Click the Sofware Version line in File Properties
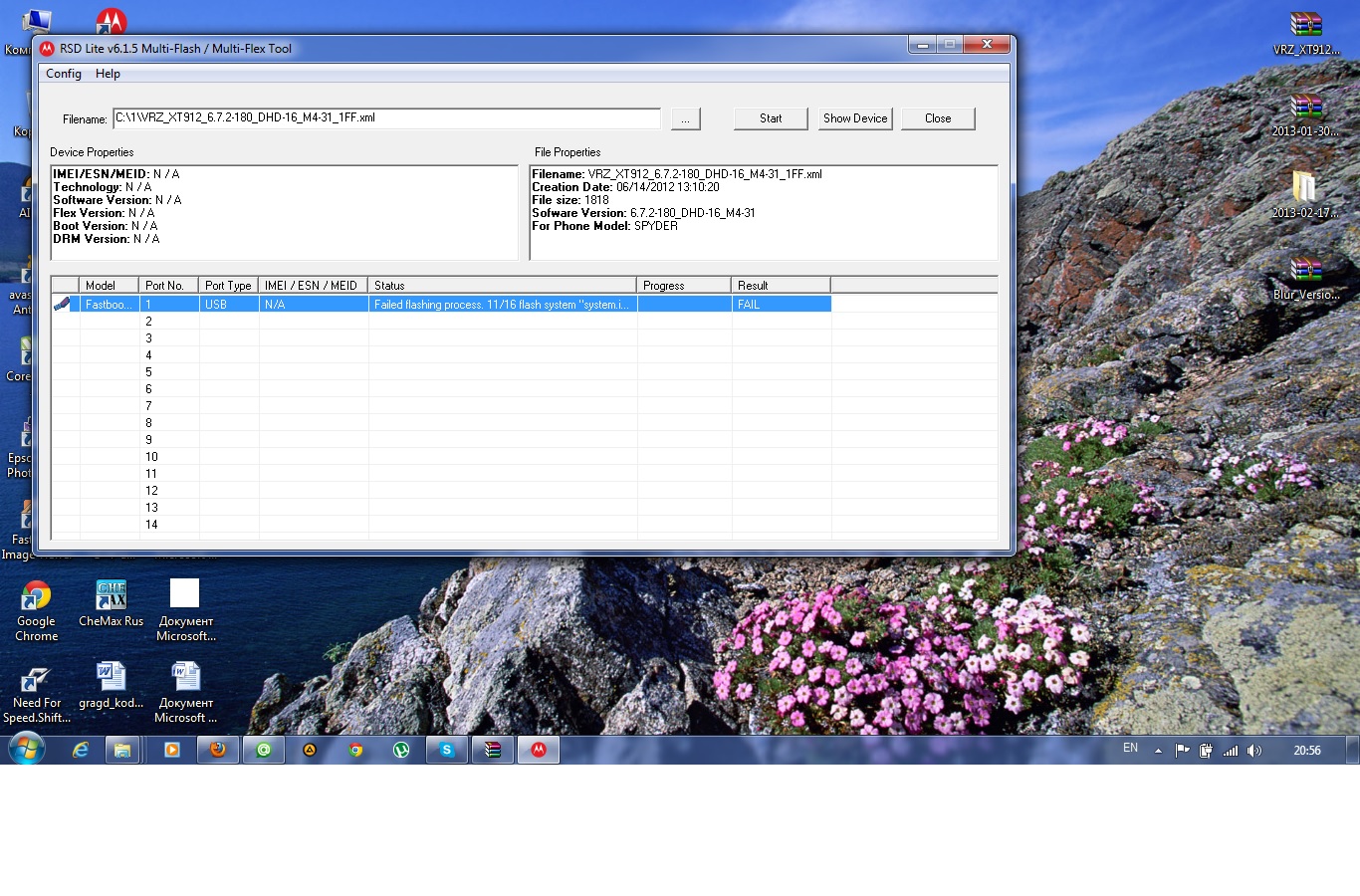The width and height of the screenshot is (1360, 896). pos(643,213)
